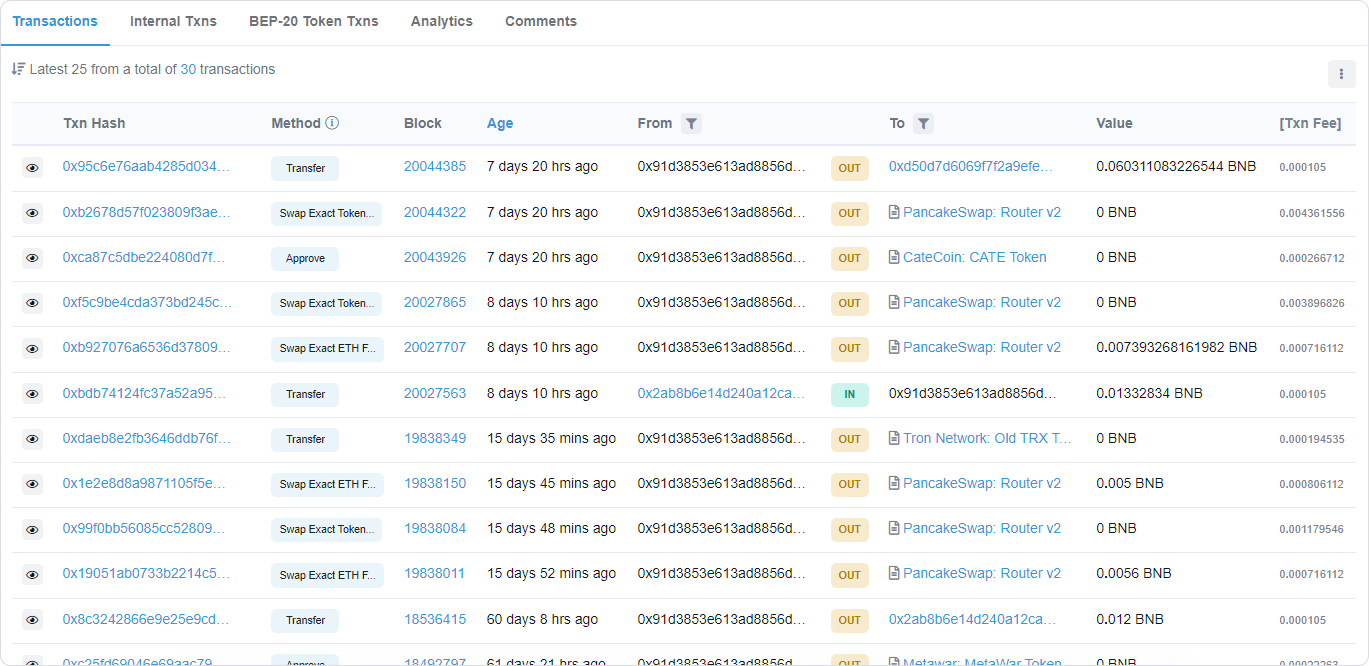Open txn hash 0xca87c5dbe224080d7f
Screen dimensions: 1369x666
[144, 257]
